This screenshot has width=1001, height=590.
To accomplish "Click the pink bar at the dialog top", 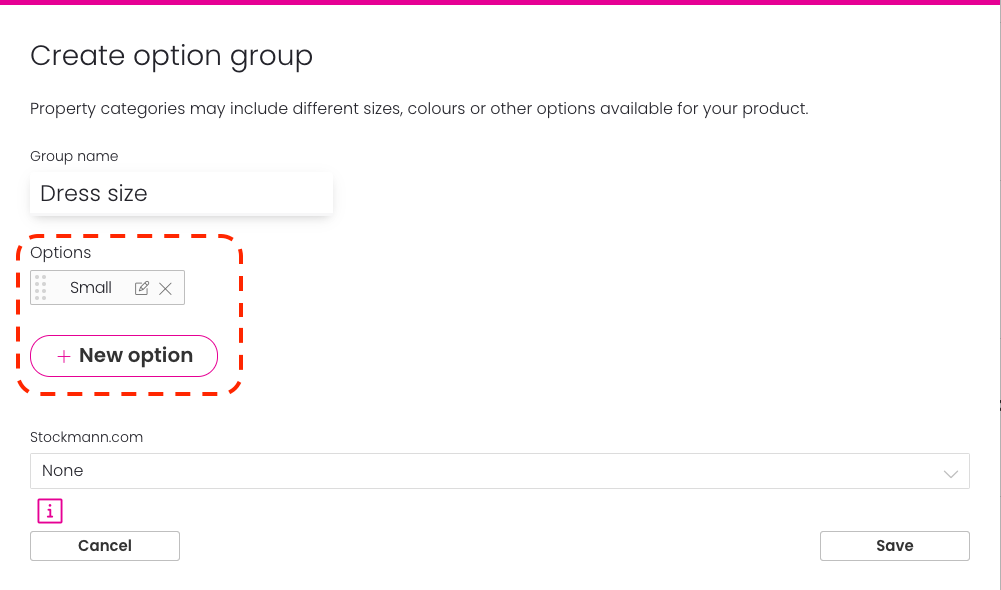I will click(500, 2).
